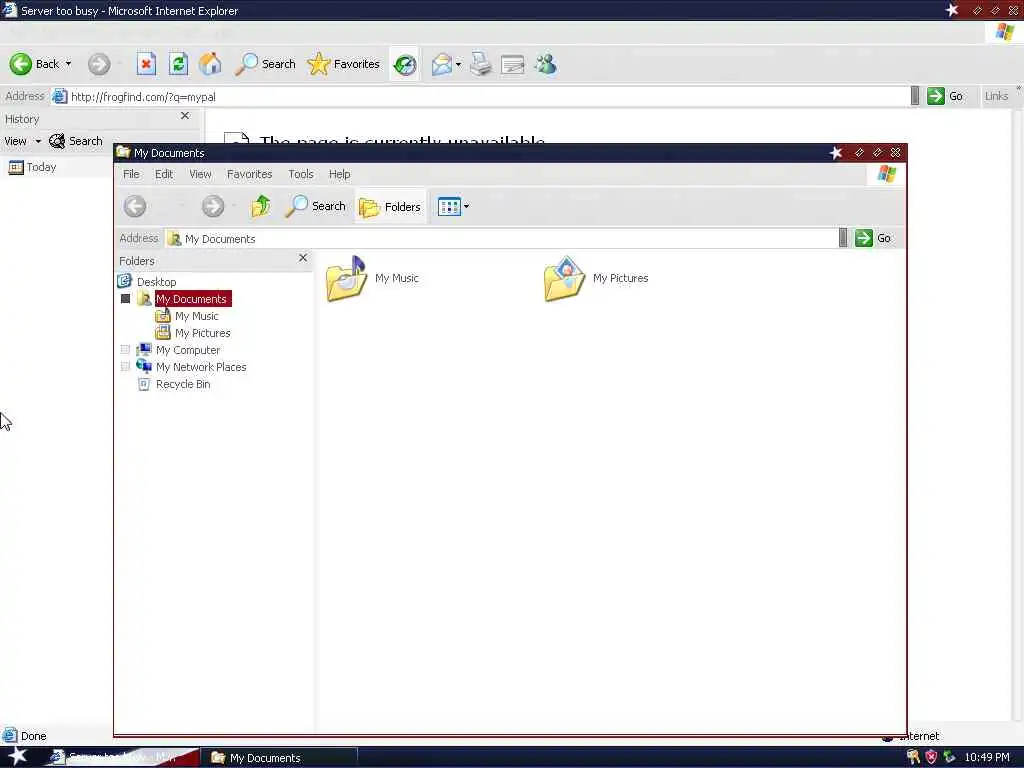1024x768 pixels.
Task: Open the My Documents address dropdown
Action: (843, 238)
